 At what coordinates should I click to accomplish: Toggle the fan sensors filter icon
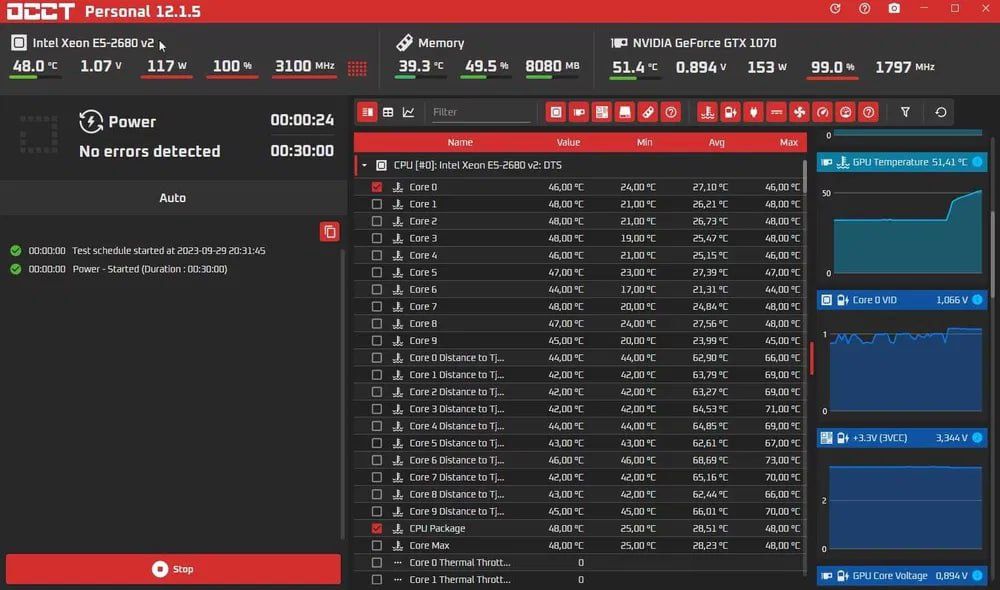click(799, 112)
